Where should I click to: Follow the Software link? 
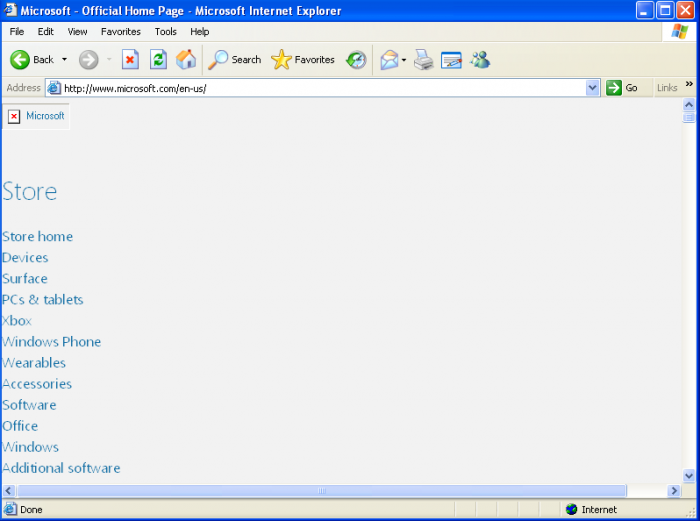(x=29, y=405)
